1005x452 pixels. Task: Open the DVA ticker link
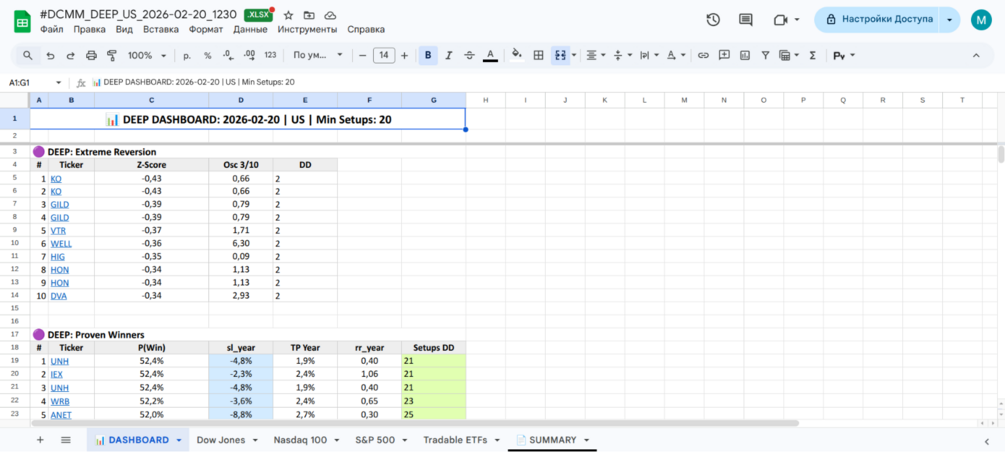tap(58, 296)
